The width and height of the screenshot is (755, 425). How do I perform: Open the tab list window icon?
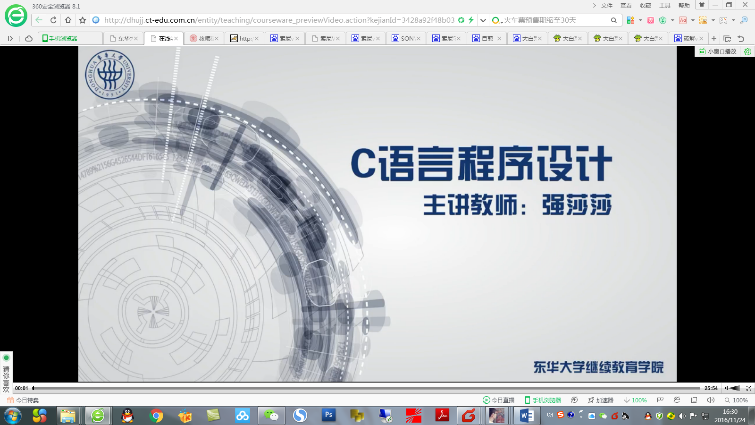pos(727,39)
